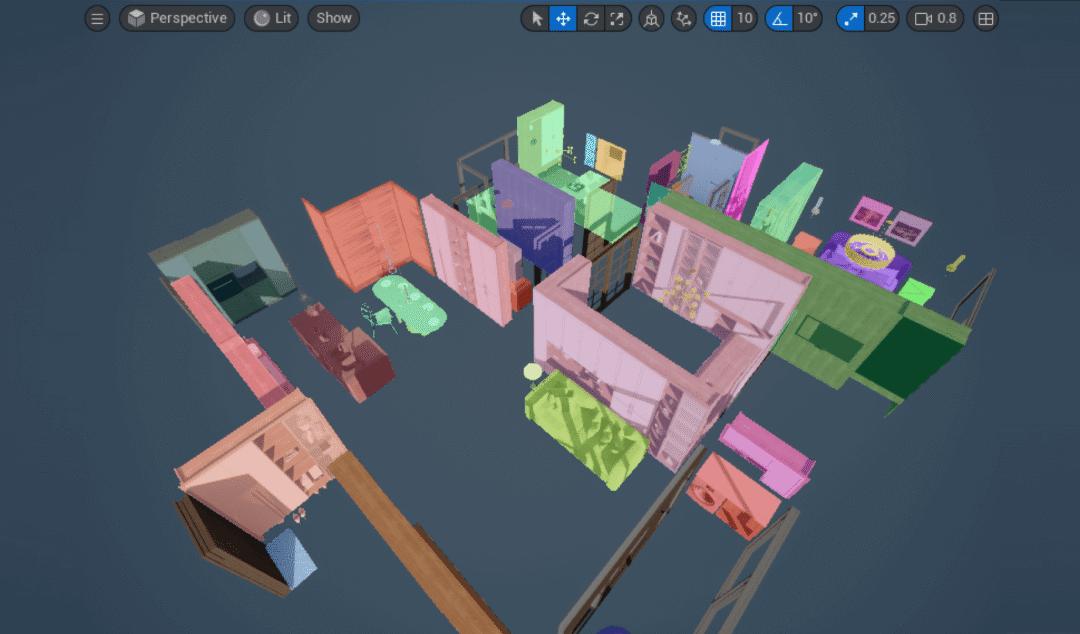Open the viewport options hamburger menu
The width and height of the screenshot is (1080, 634).
[97, 18]
